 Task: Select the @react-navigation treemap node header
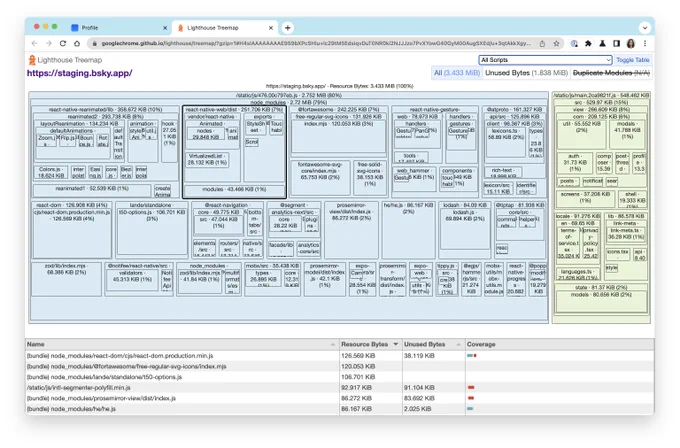(x=227, y=205)
